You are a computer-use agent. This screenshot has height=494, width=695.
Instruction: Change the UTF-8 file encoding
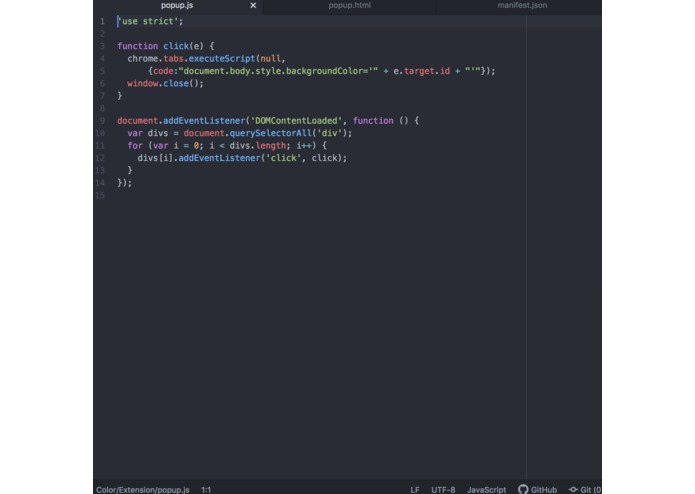pos(443,490)
